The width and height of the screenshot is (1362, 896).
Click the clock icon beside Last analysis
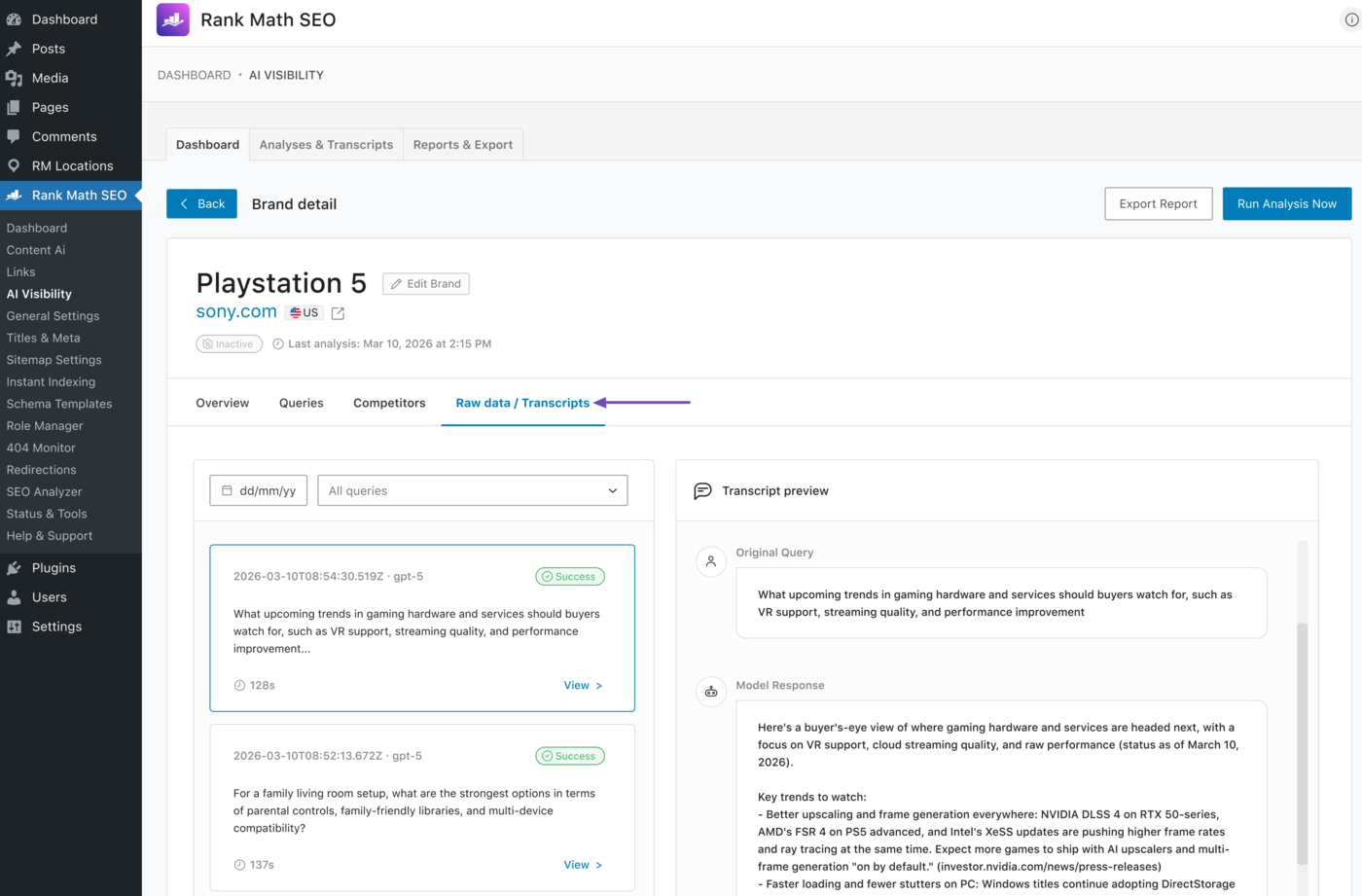click(x=278, y=343)
